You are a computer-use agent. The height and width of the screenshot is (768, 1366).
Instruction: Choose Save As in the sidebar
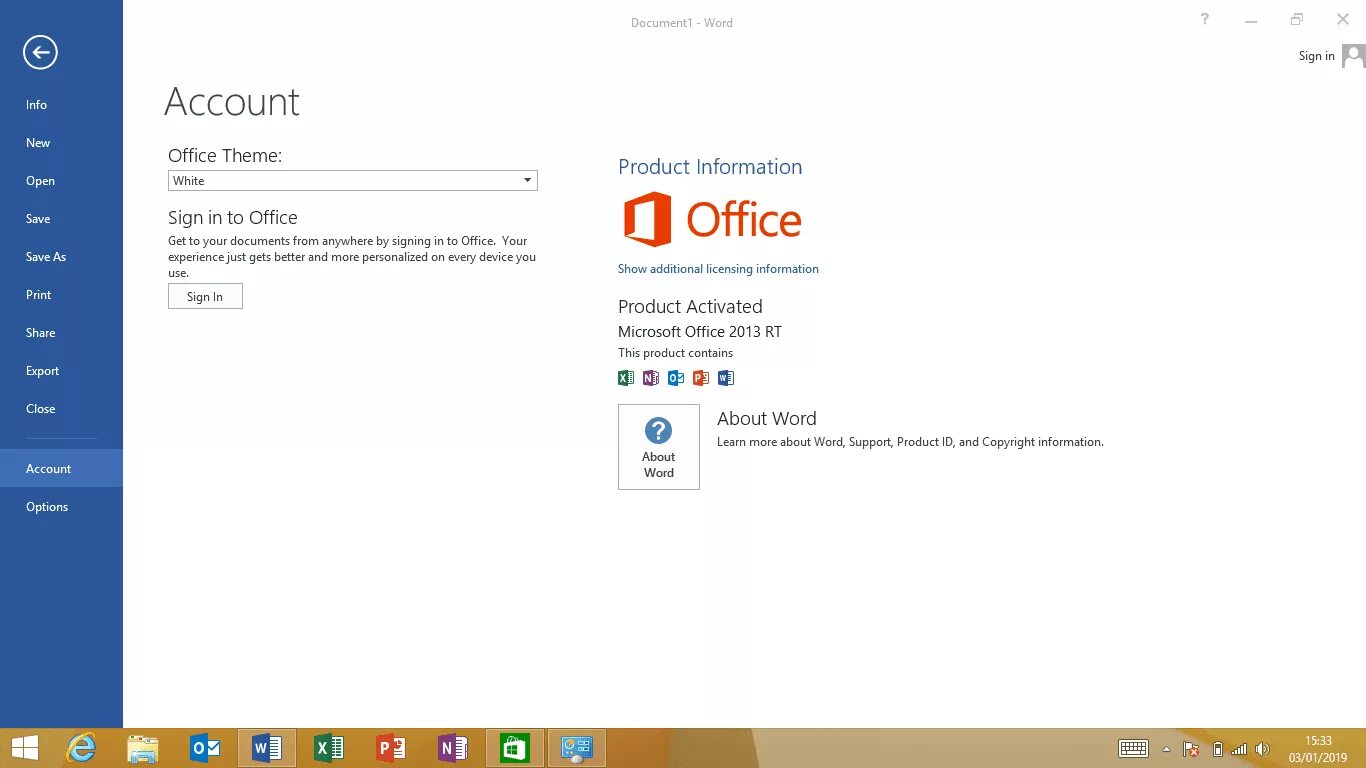pos(61,257)
